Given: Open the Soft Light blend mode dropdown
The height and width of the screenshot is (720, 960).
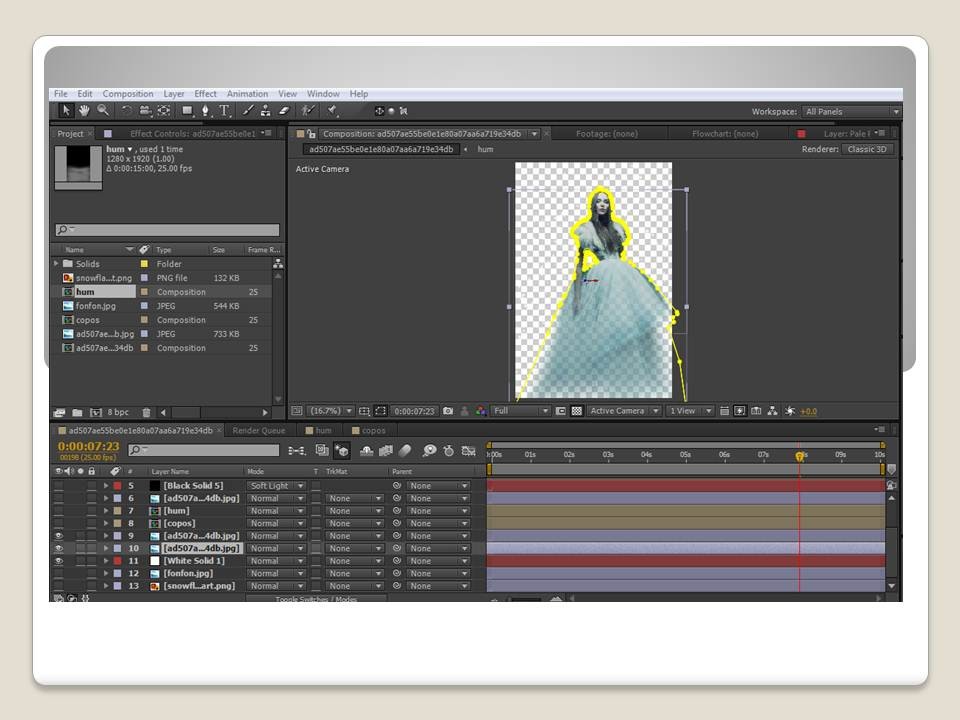Looking at the screenshot, I should pyautogui.click(x=275, y=486).
